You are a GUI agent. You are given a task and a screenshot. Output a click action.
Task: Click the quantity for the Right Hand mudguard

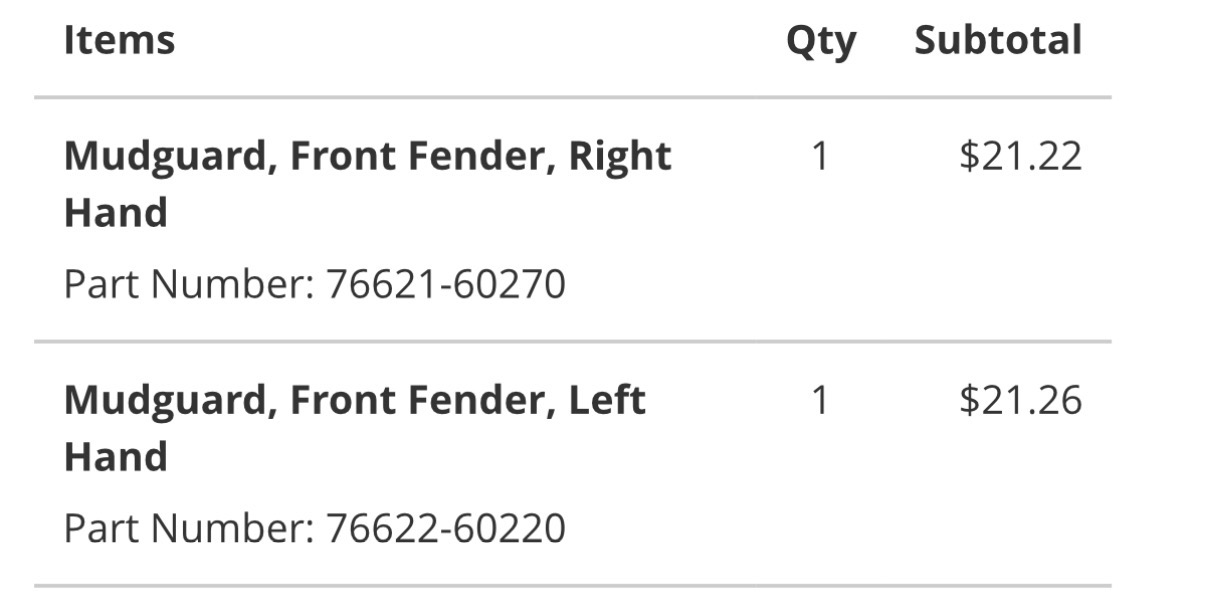tap(820, 157)
